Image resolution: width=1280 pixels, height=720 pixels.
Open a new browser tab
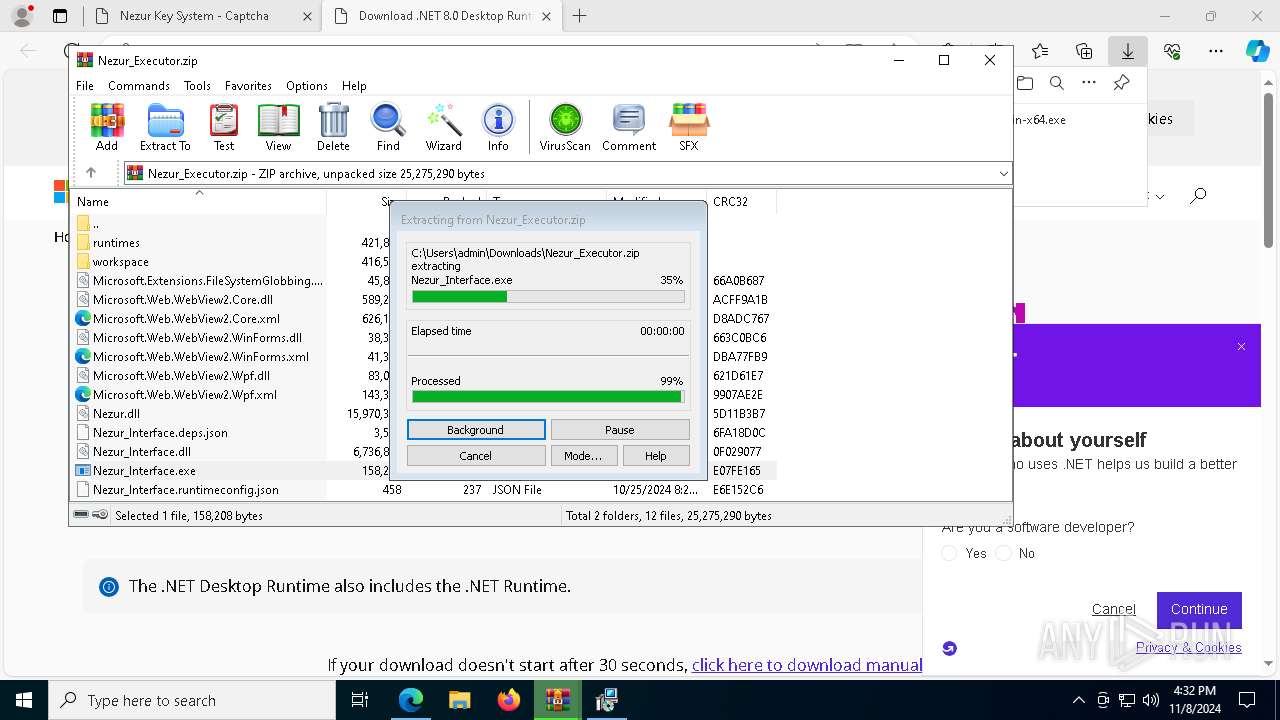point(580,16)
